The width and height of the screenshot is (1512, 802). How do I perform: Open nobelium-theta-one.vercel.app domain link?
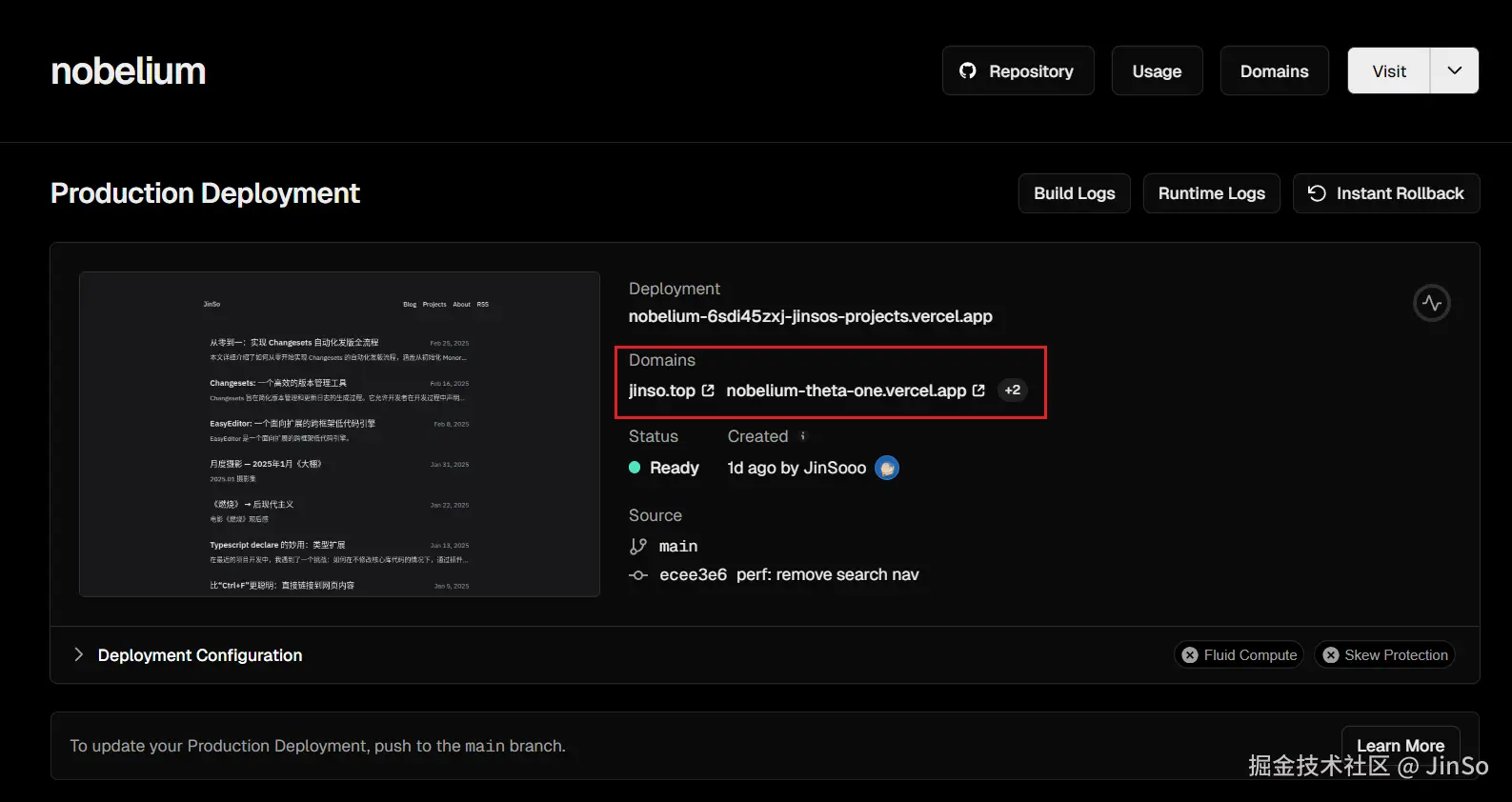846,391
